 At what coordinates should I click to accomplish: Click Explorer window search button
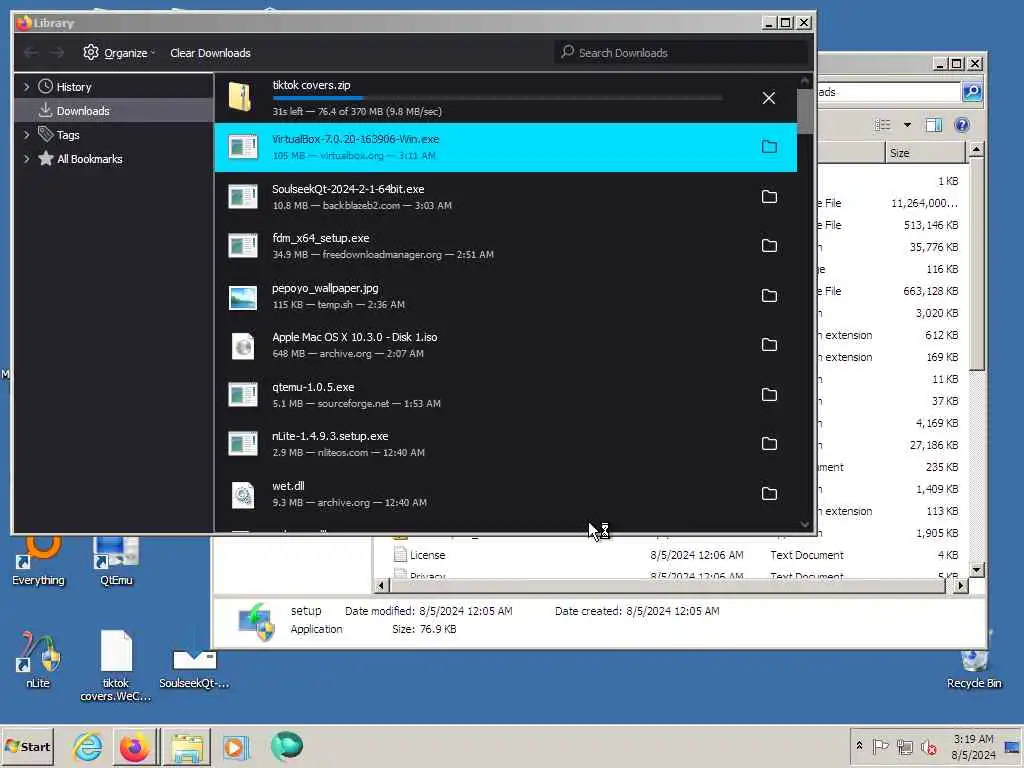click(x=972, y=92)
